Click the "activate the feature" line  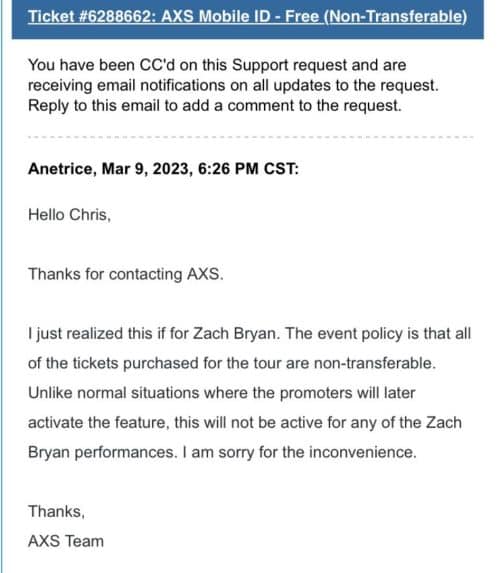point(245,423)
